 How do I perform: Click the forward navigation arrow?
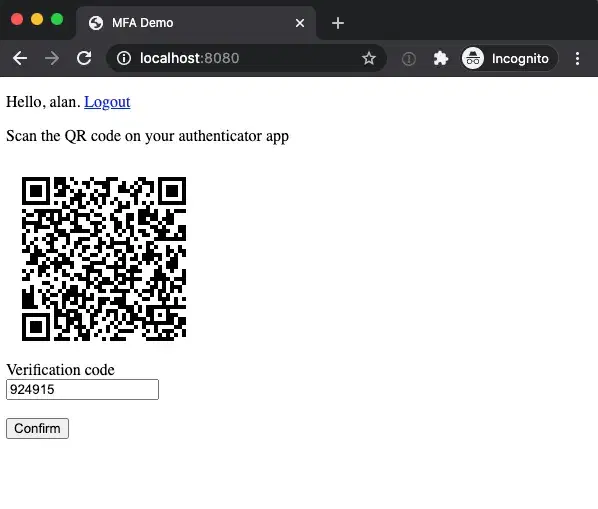point(52,58)
